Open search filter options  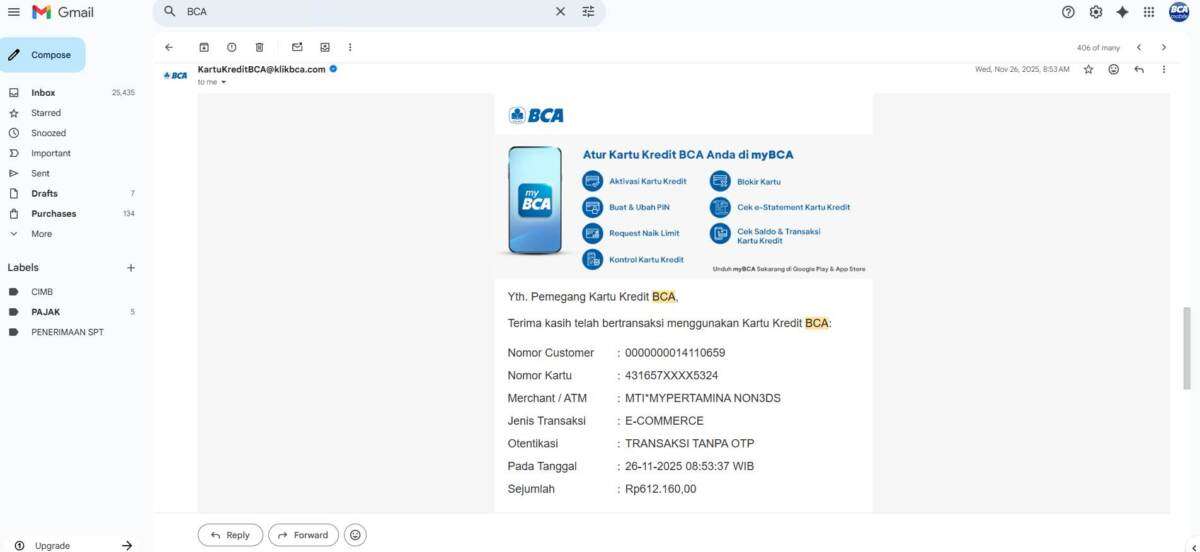(x=588, y=12)
